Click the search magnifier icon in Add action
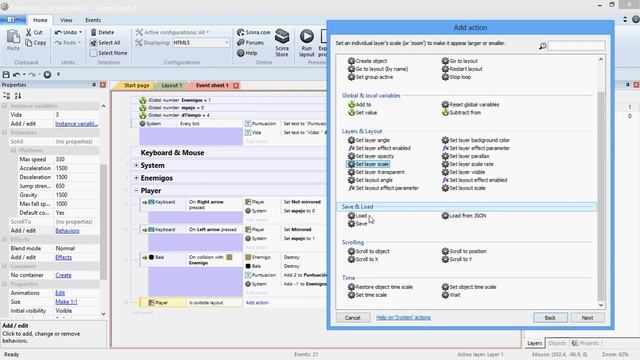 542,46
